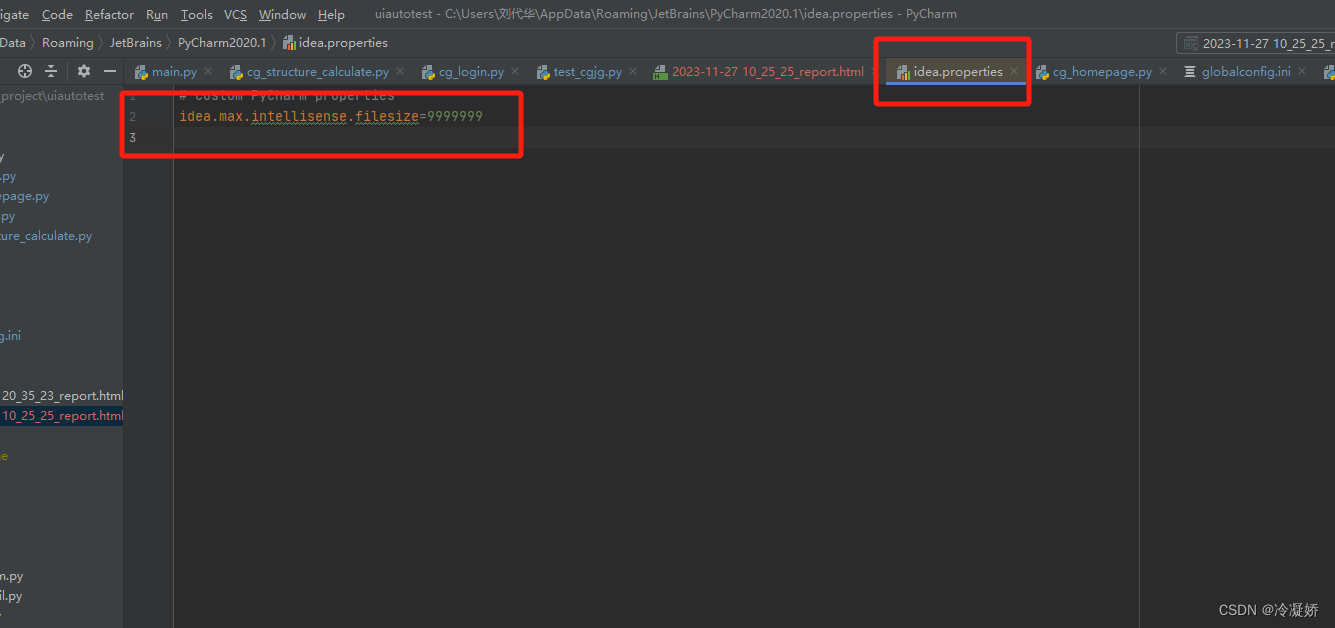
Task: Click the HTML report icon on report tab
Action: coord(659,71)
